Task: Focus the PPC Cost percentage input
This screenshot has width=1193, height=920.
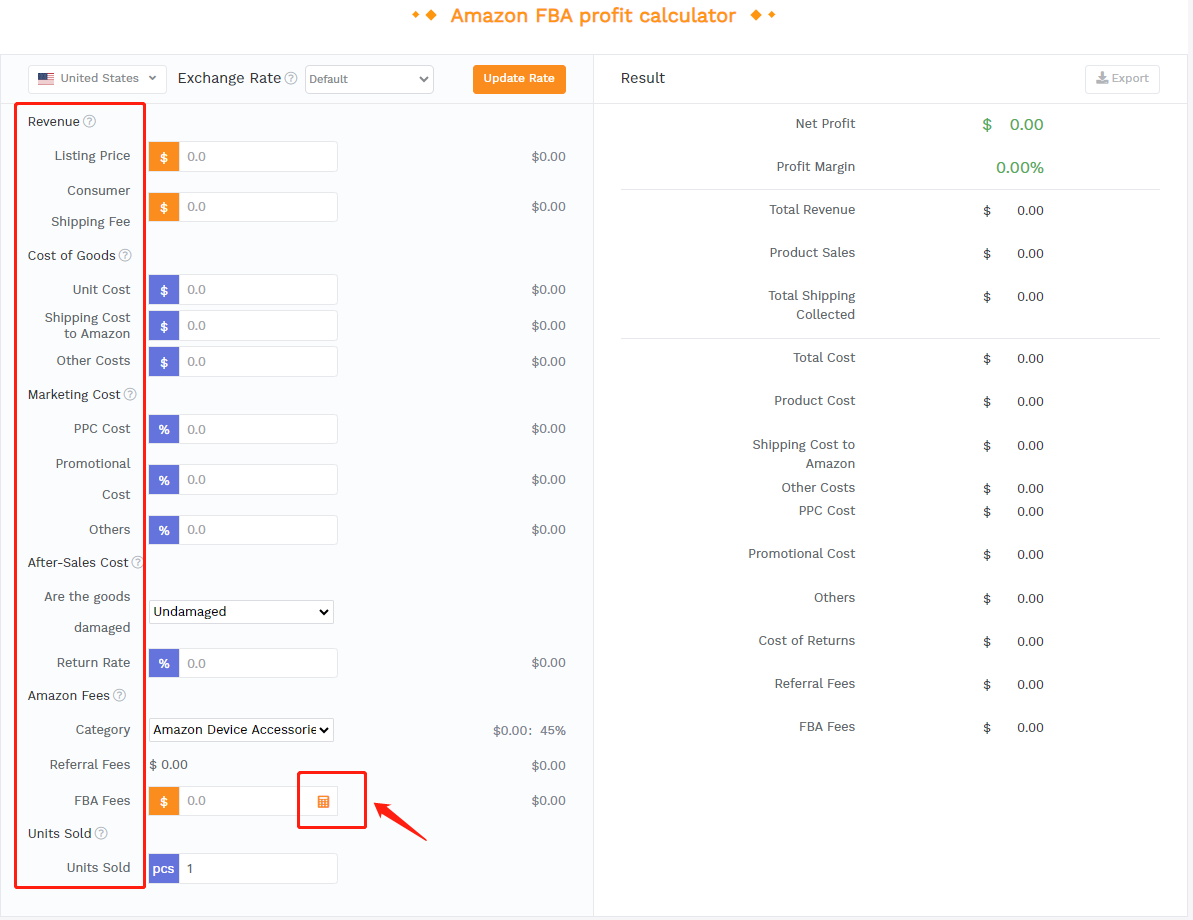Action: pos(258,429)
